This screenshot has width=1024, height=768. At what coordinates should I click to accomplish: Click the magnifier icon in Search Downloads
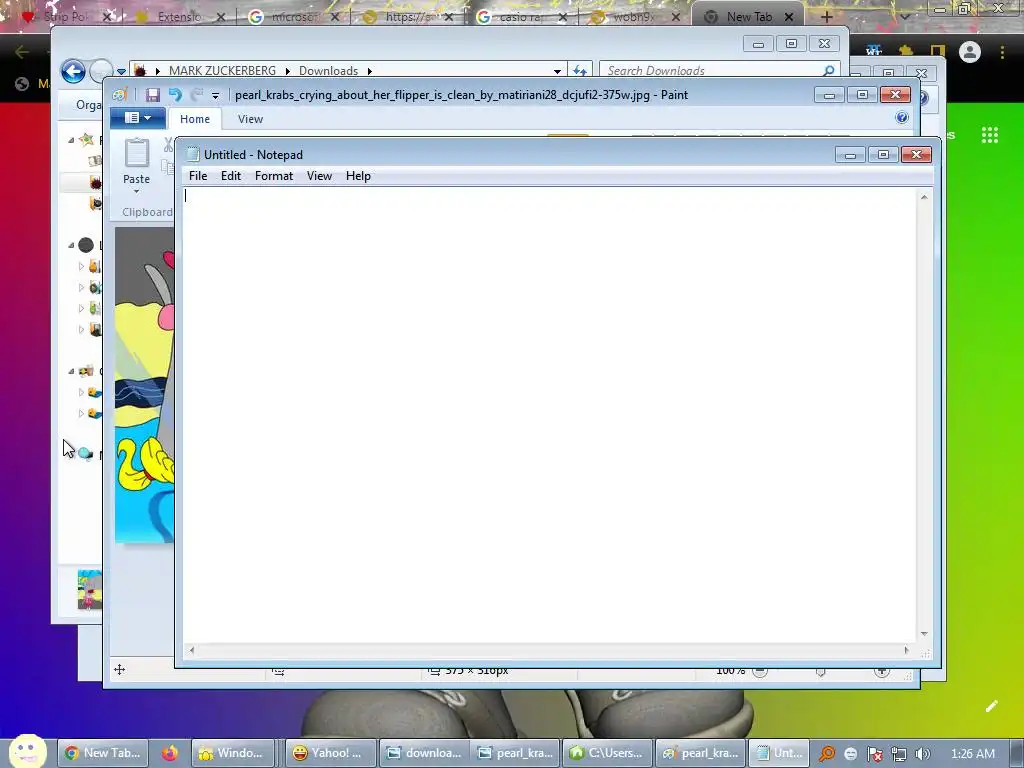[829, 71]
